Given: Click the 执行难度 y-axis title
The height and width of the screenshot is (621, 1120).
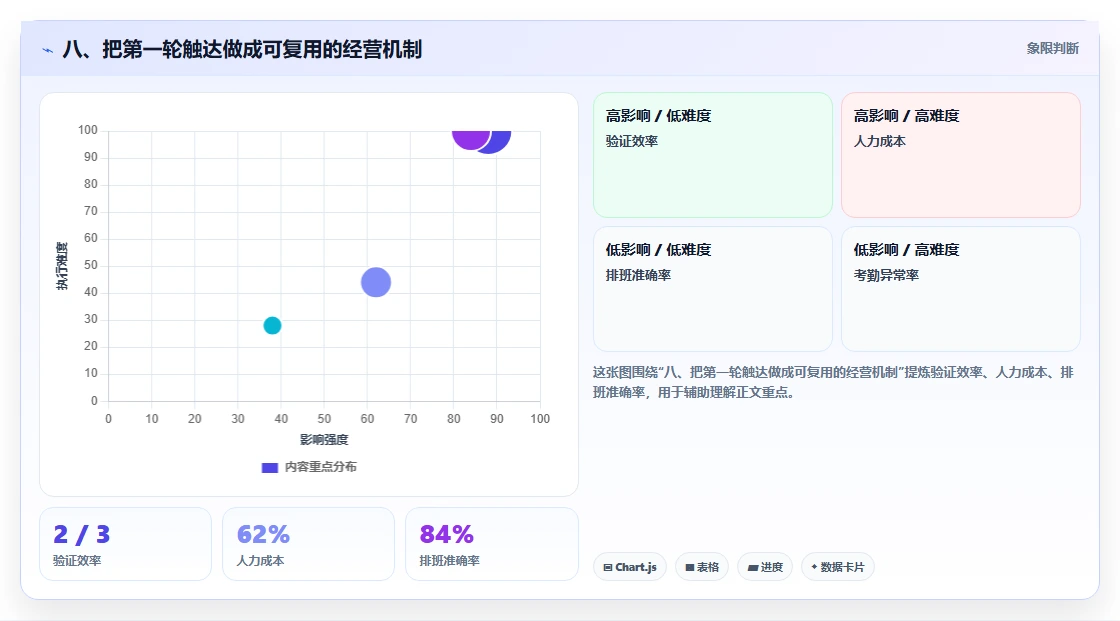Looking at the screenshot, I should [x=62, y=266].
